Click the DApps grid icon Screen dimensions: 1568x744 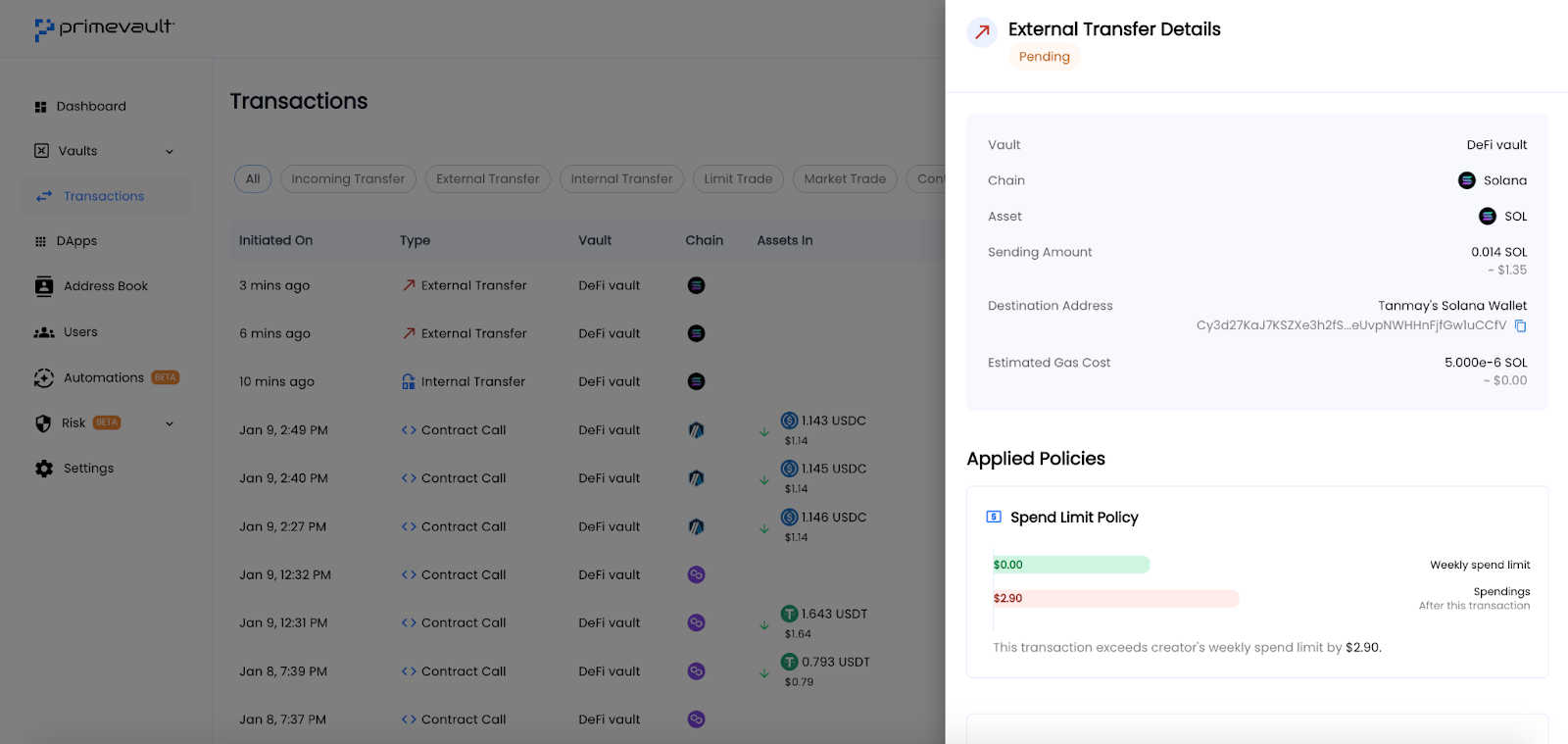(40, 241)
